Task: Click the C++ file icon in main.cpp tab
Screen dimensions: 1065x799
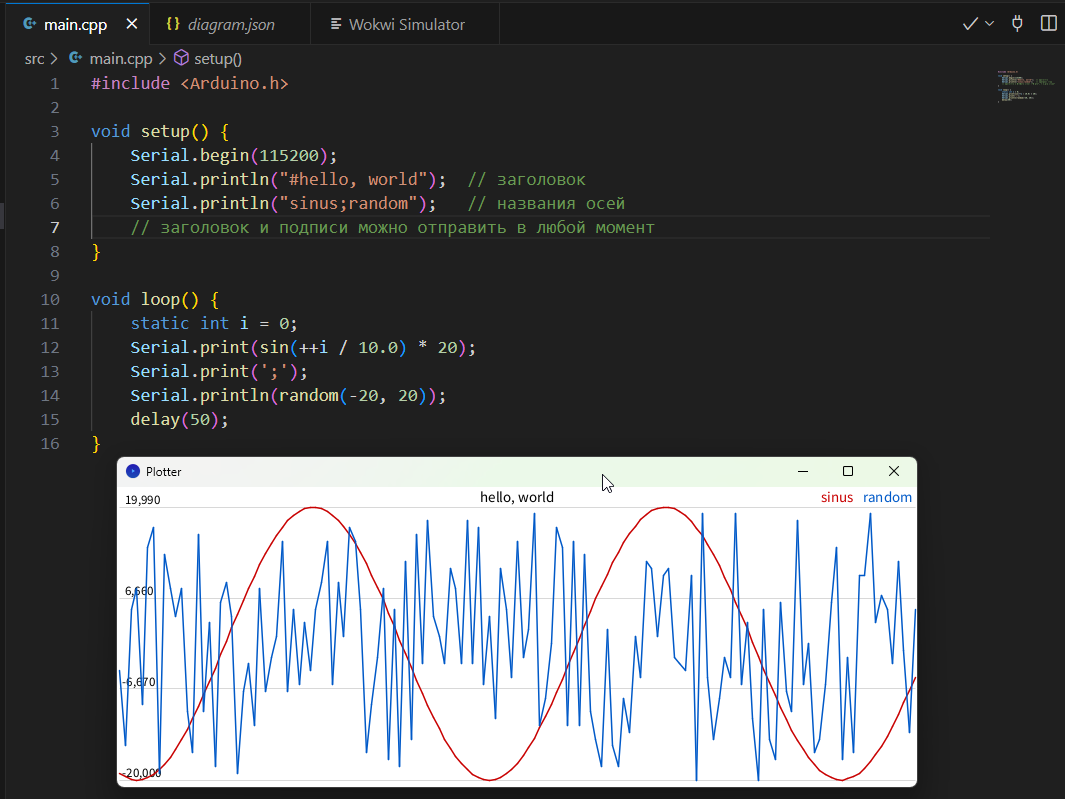Action: tap(29, 24)
